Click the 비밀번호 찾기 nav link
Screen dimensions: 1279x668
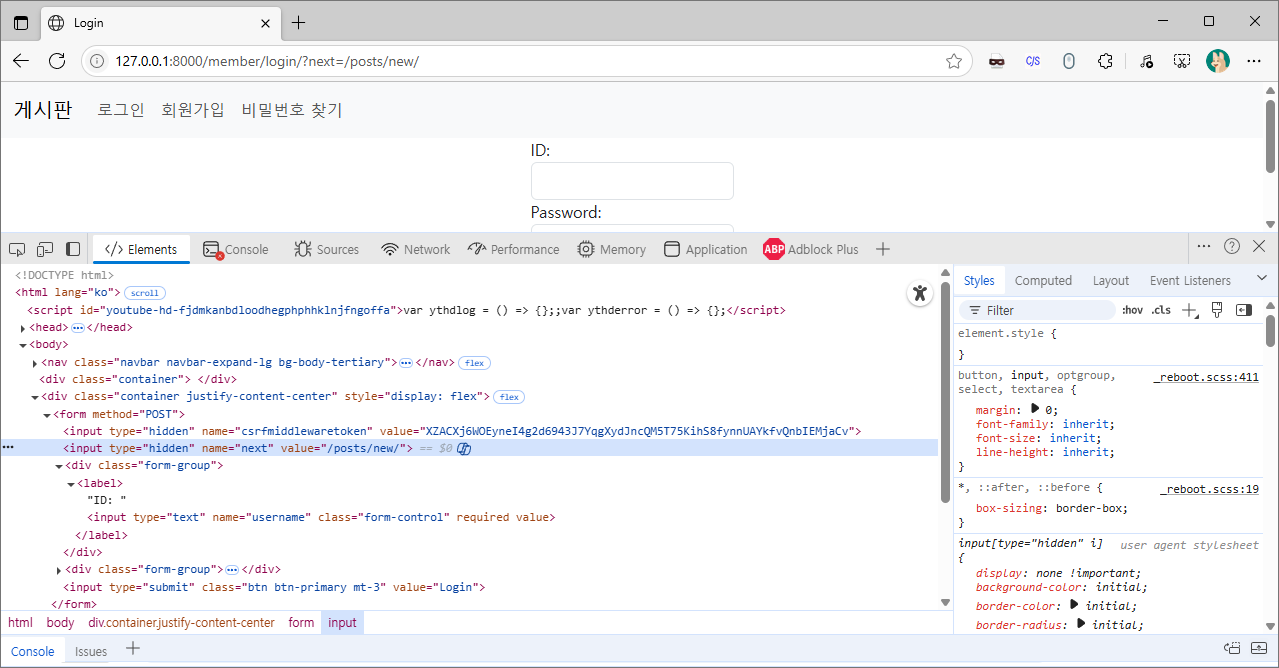coord(292,110)
